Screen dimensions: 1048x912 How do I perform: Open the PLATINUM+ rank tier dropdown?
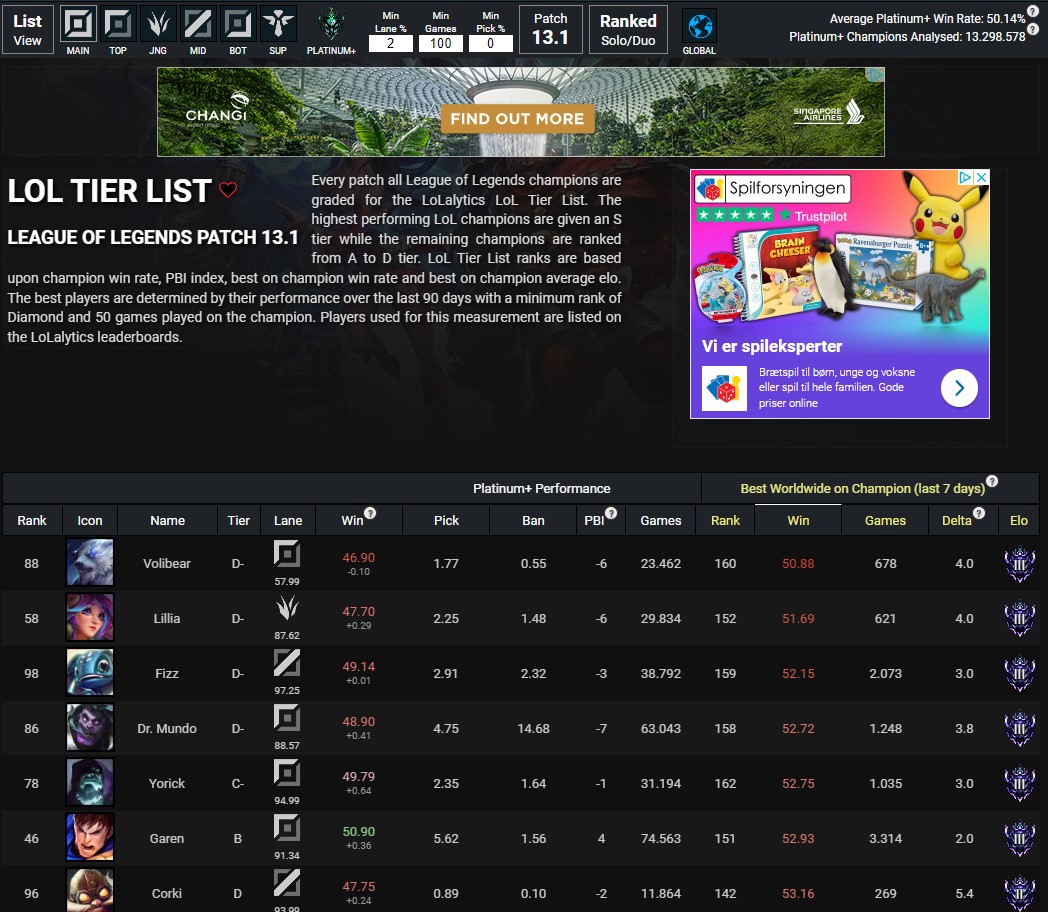tap(330, 28)
